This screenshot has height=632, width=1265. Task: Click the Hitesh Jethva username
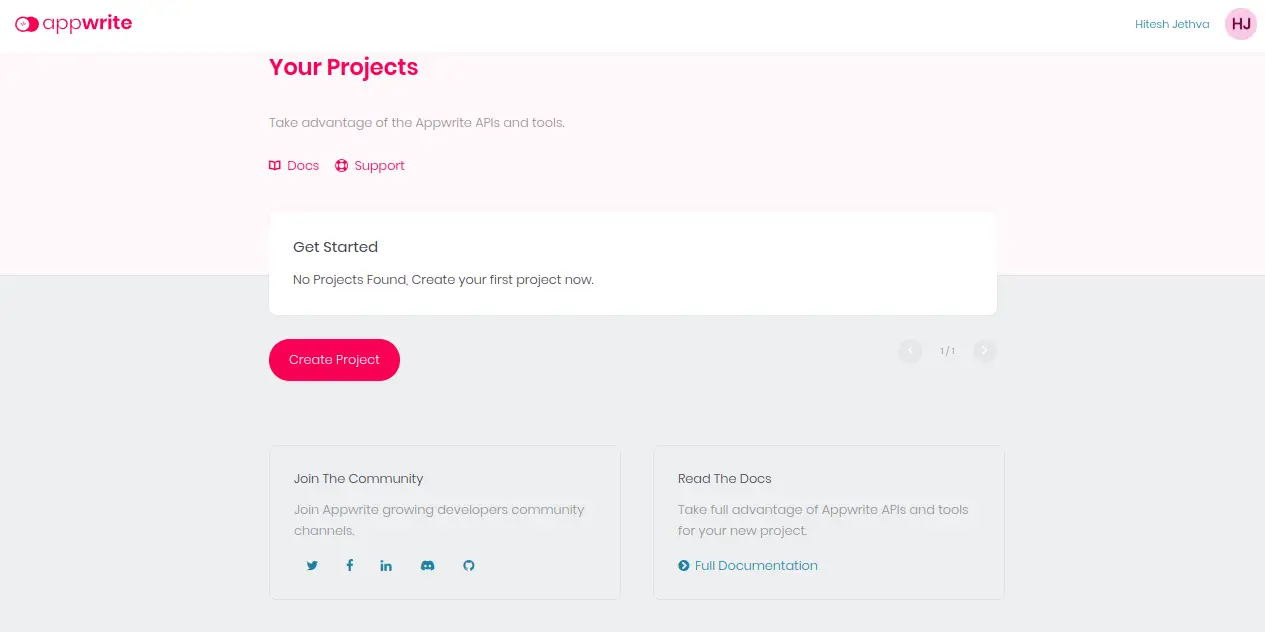(x=1172, y=24)
